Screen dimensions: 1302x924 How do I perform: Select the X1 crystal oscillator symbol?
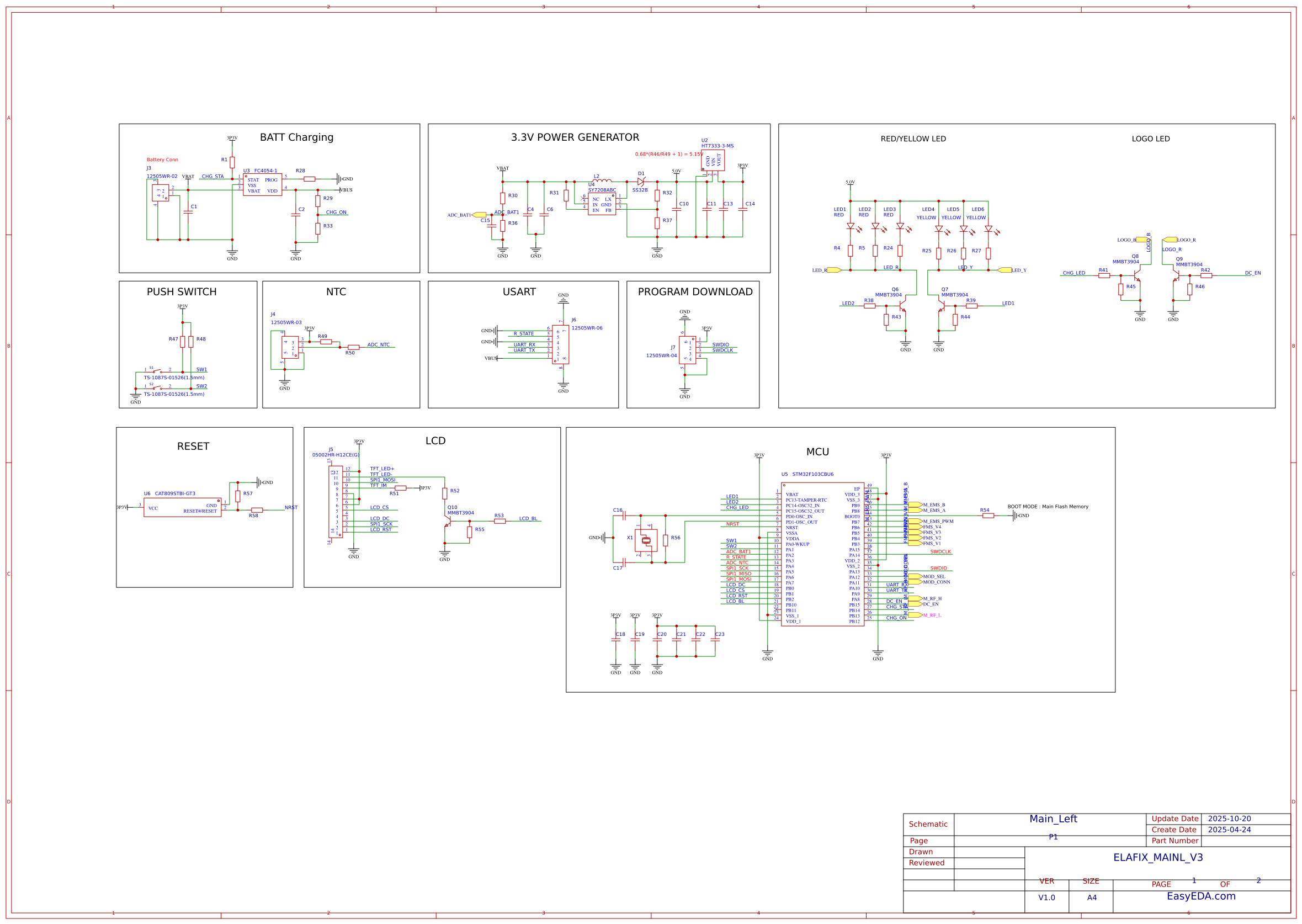click(646, 540)
